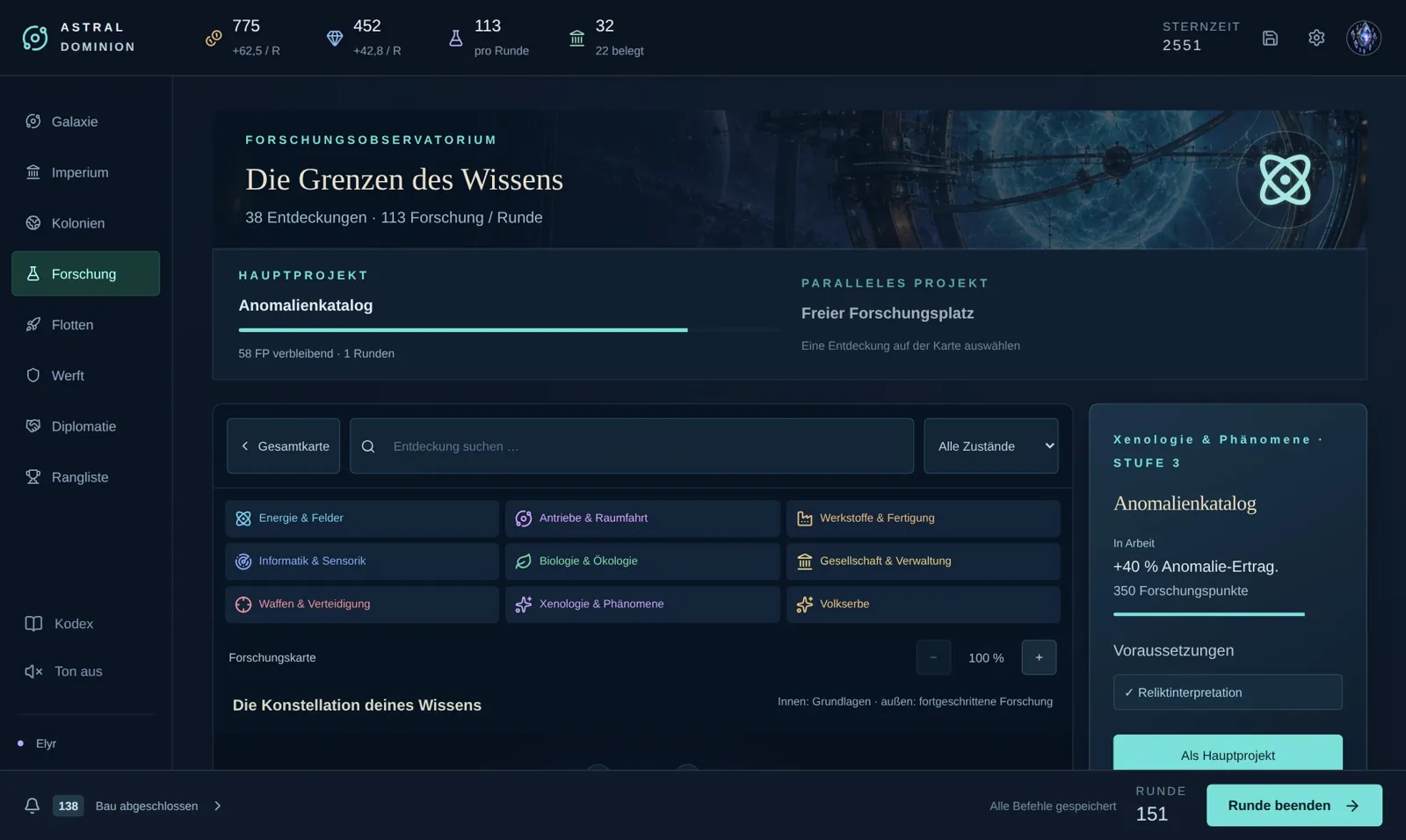
Task: Select the Freier Forschungsplatz parallel project
Action: click(x=888, y=314)
